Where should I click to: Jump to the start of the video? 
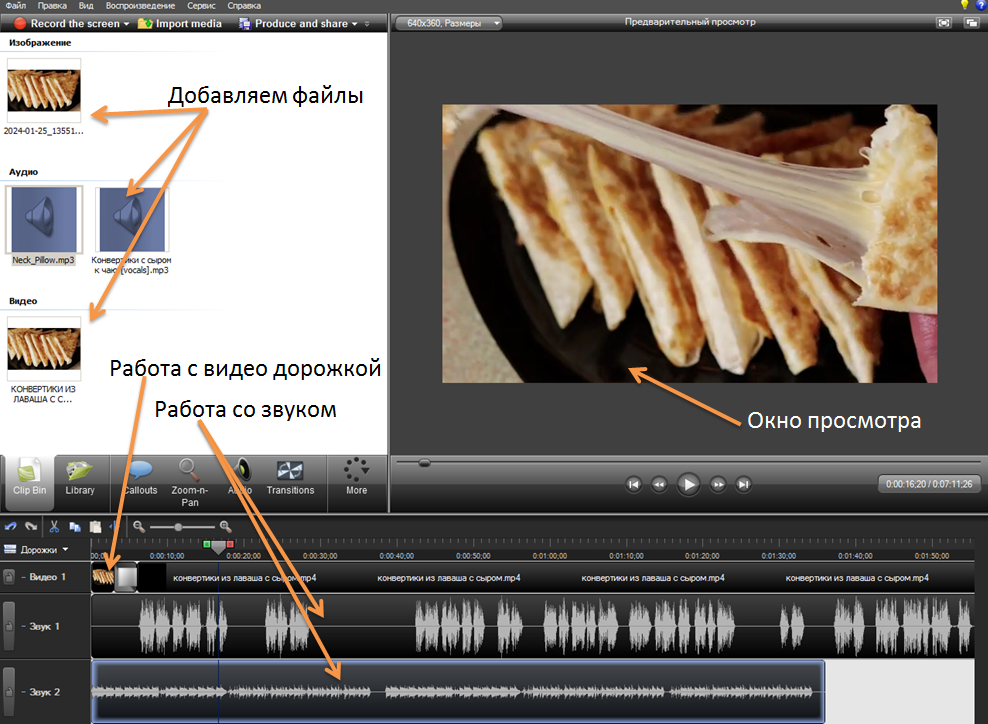click(x=634, y=485)
